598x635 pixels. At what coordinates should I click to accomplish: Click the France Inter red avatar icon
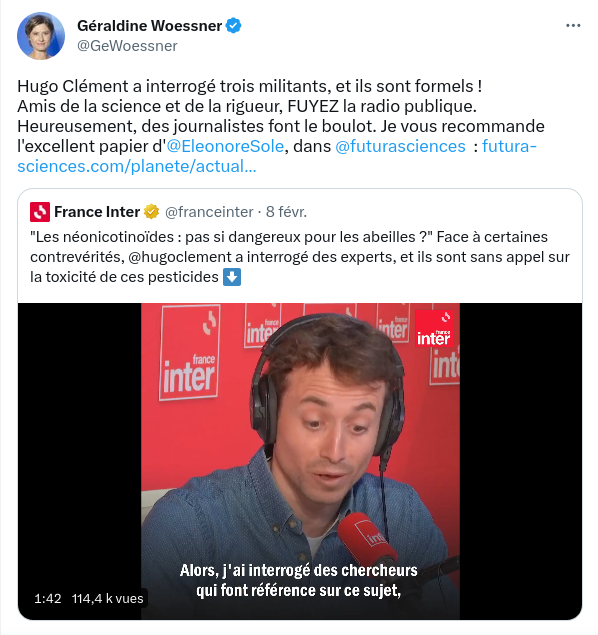(x=40, y=212)
